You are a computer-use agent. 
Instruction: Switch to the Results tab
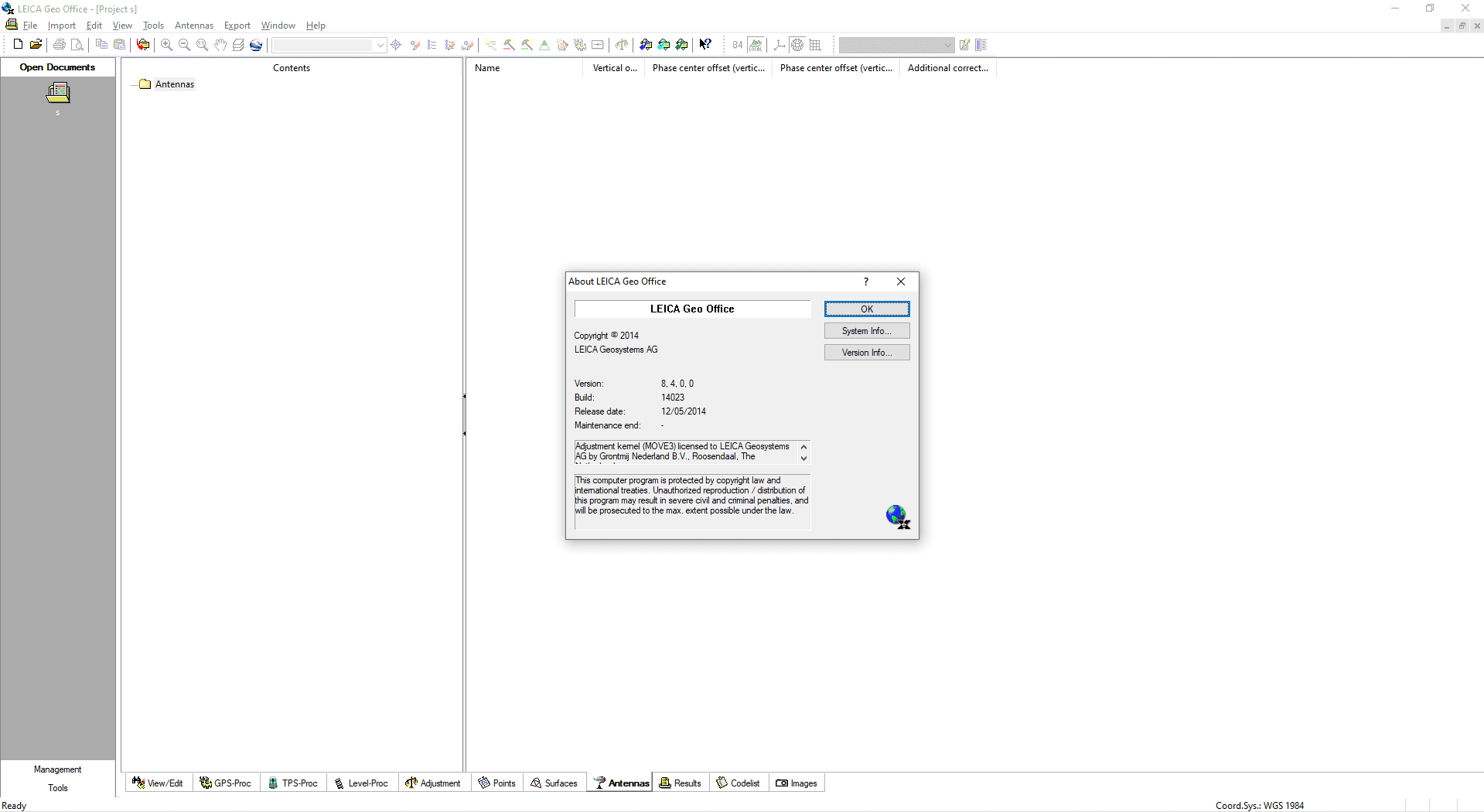[x=681, y=783]
